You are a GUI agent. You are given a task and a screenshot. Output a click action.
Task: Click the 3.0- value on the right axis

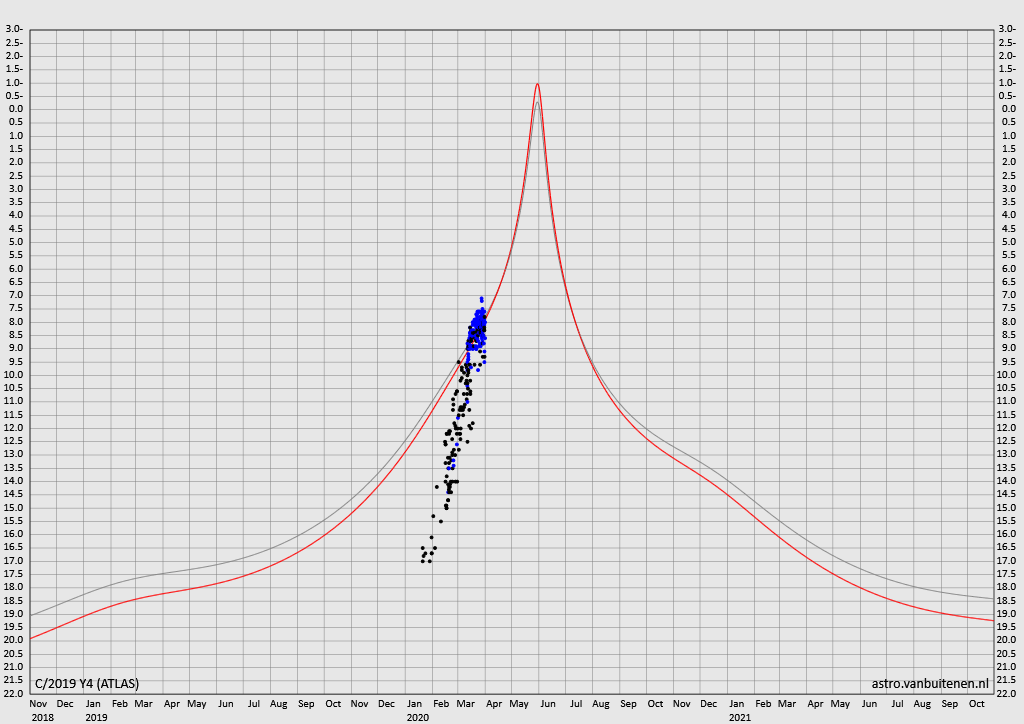pos(1008,29)
